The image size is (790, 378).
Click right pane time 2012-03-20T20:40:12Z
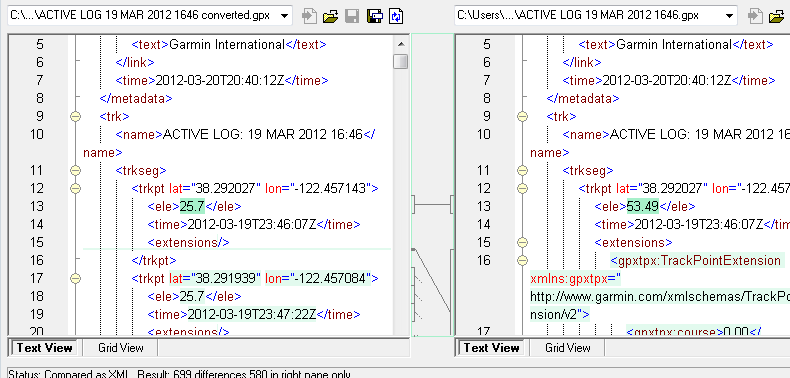coord(667,80)
